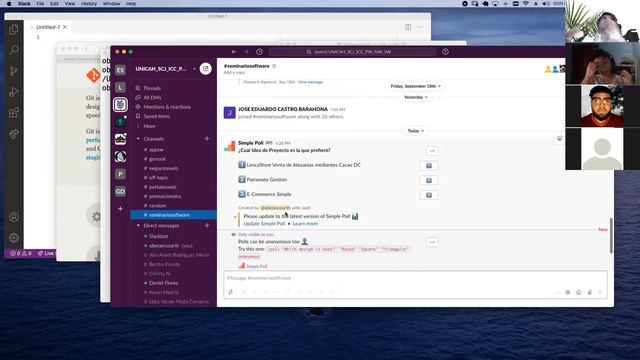Open anonymous poll tip more options

click(x=432, y=242)
